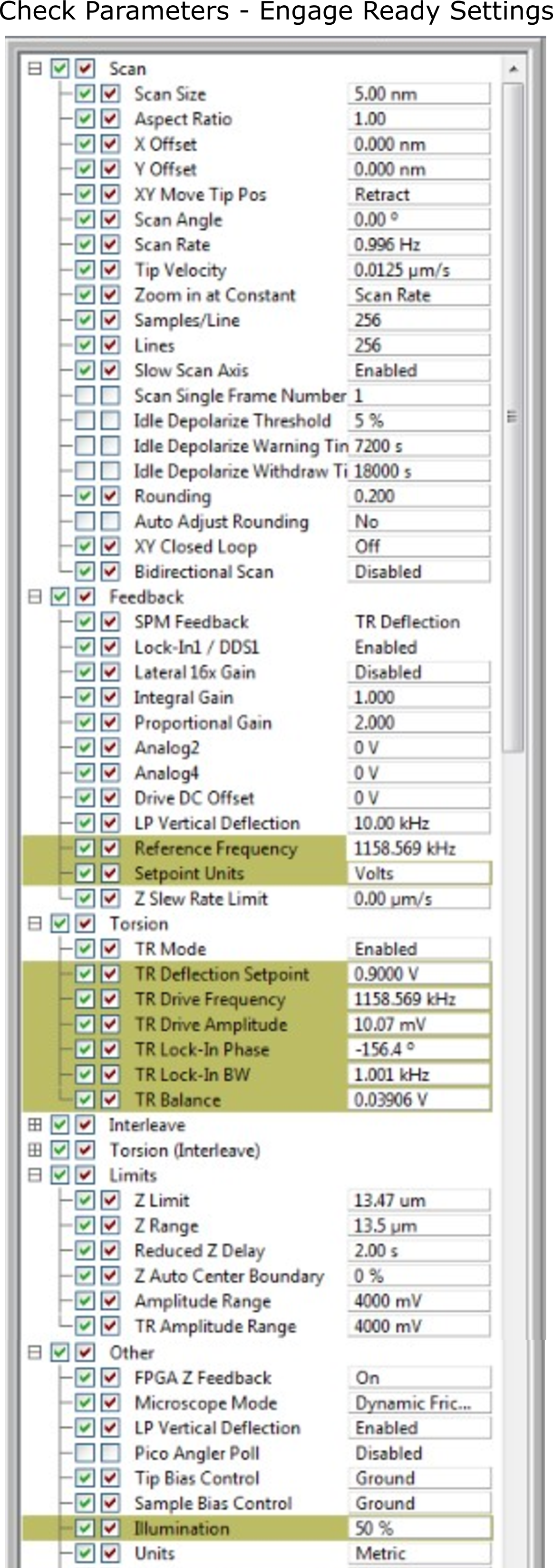Image resolution: width=553 pixels, height=1568 pixels.
Task: Click the Integral Gain value field
Action: tap(418, 697)
